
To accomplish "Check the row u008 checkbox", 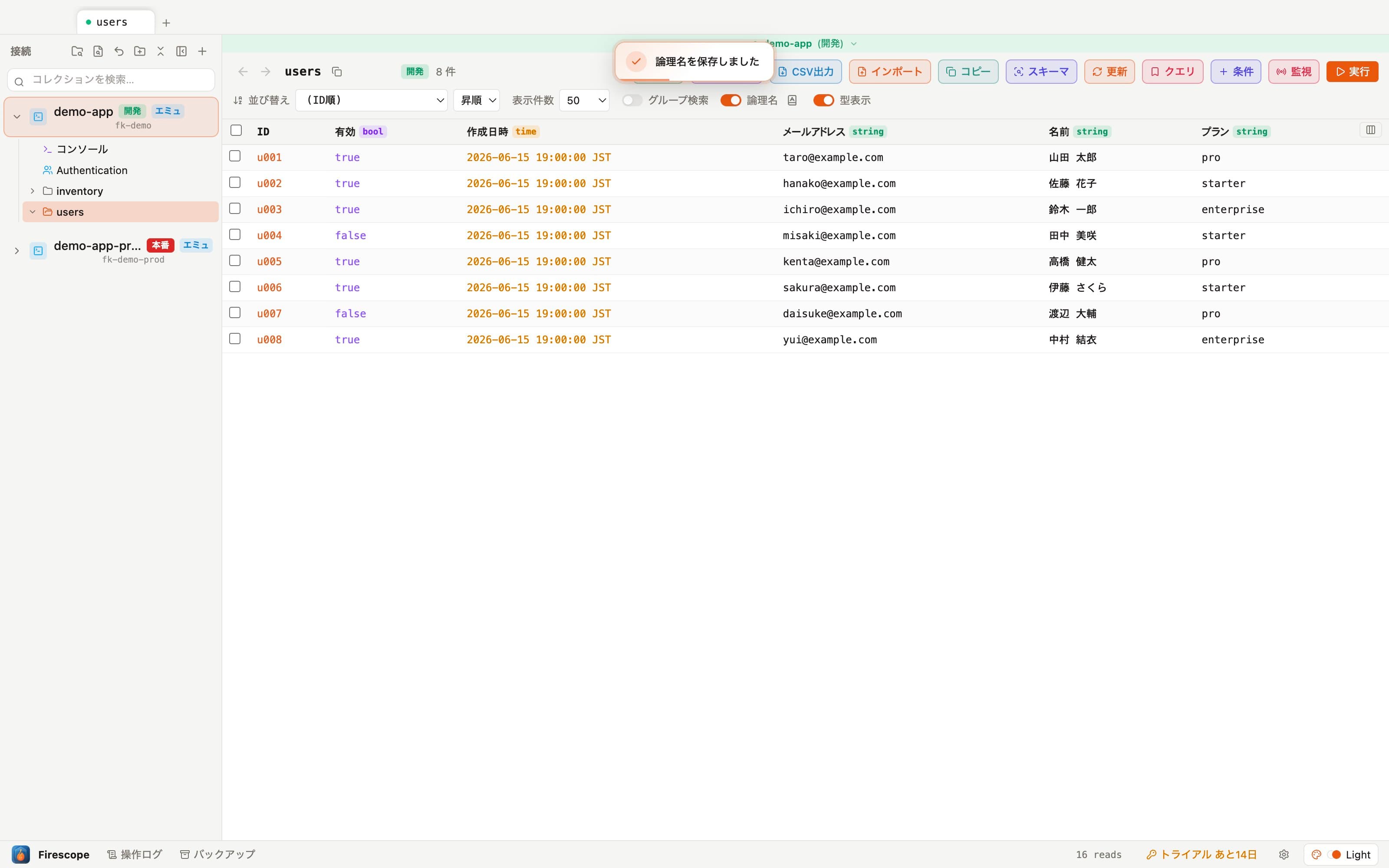I will pos(235,339).
